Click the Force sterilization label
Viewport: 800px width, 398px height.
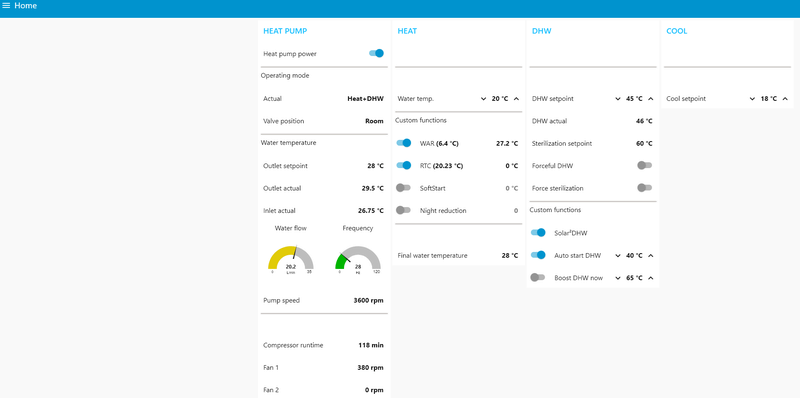coord(558,188)
